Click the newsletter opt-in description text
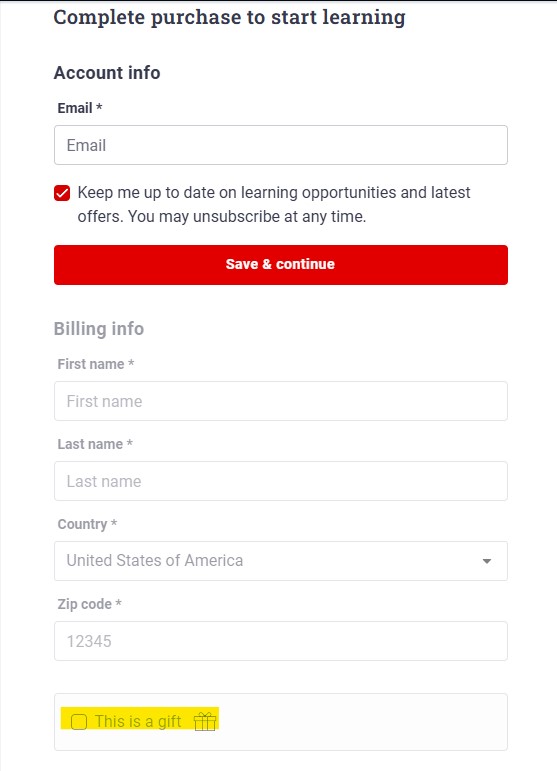The image size is (557, 771). click(274, 204)
